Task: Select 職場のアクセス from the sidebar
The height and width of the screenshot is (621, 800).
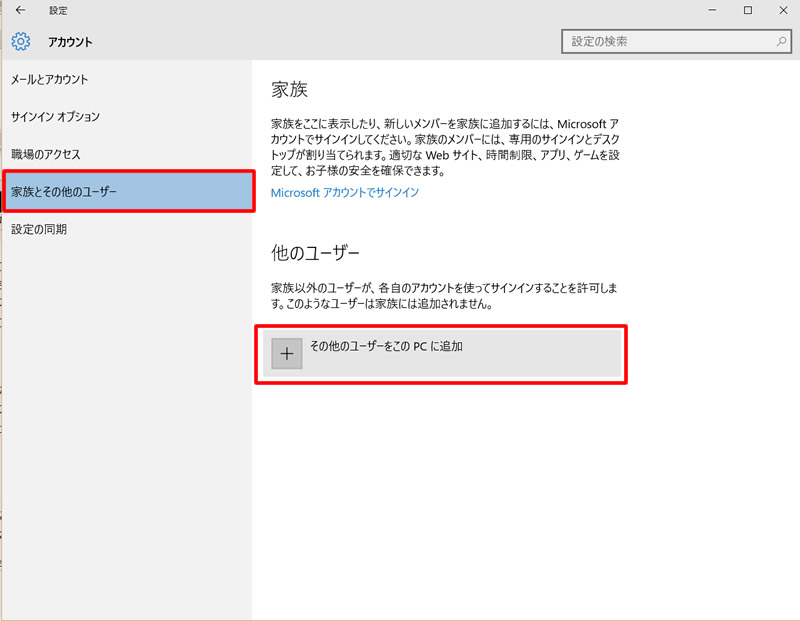Action: click(x=47, y=154)
